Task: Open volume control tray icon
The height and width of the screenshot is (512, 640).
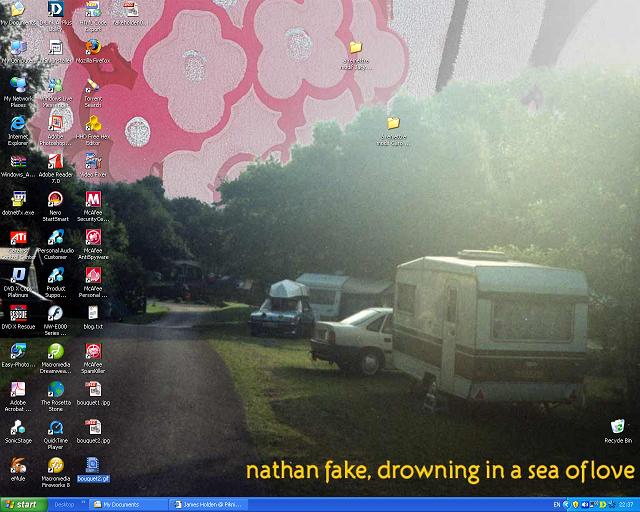Action: 585,505
